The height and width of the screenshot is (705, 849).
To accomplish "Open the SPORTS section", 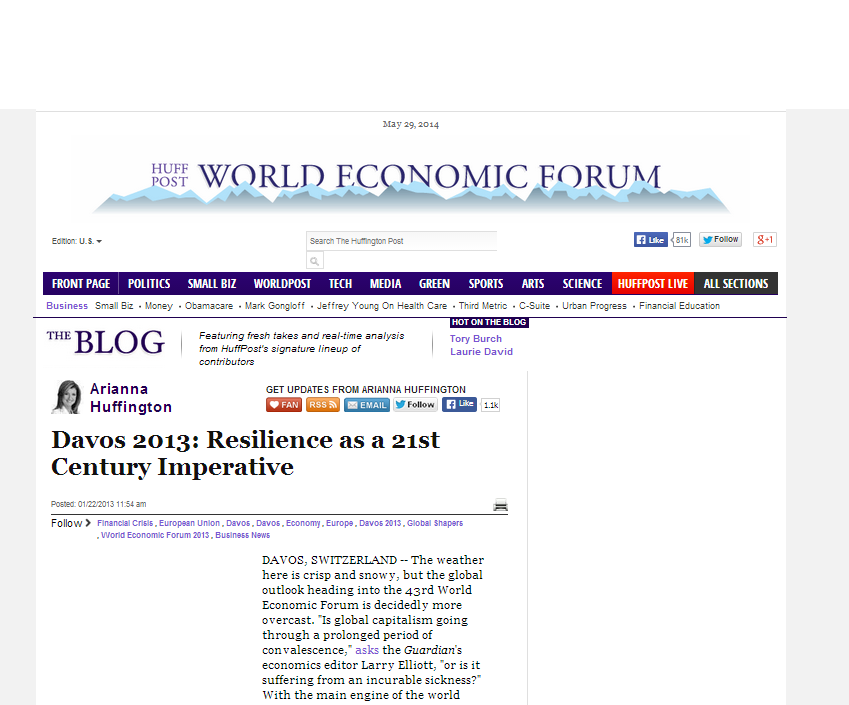I will [x=486, y=284].
